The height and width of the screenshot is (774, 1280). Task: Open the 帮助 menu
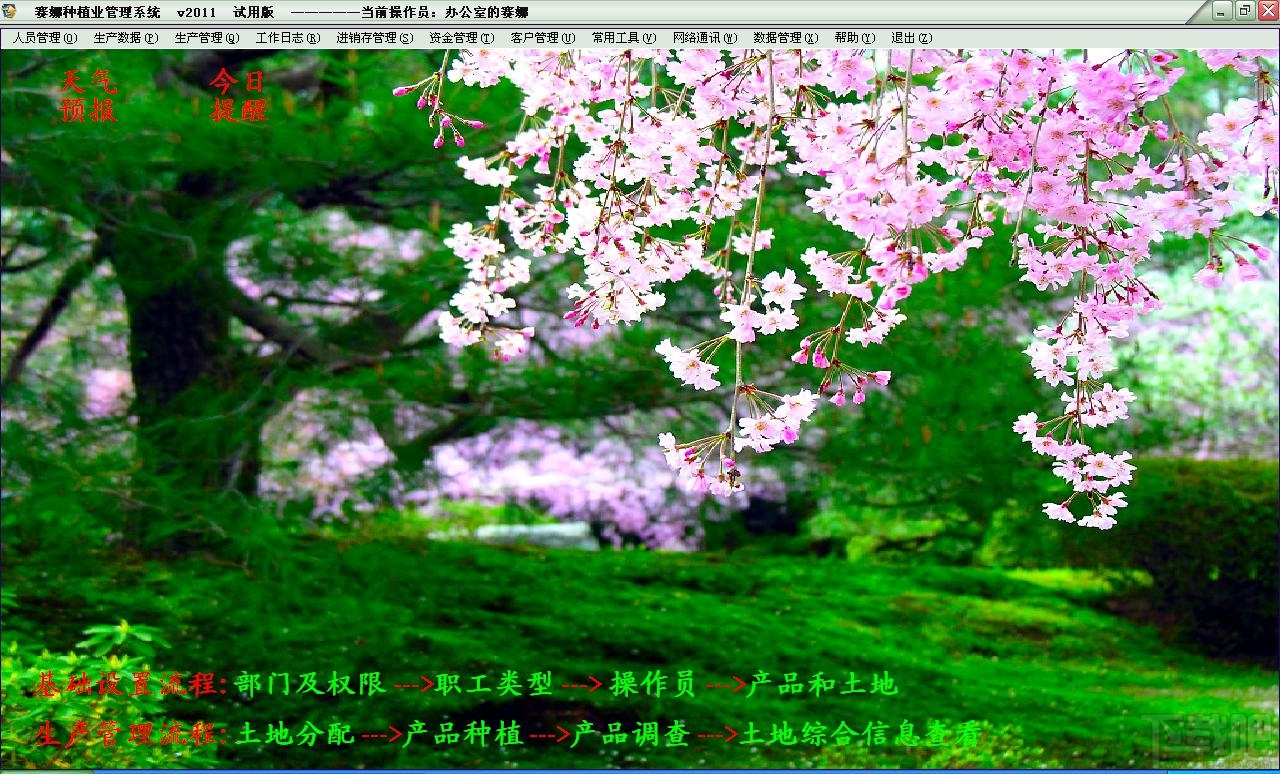click(x=855, y=38)
